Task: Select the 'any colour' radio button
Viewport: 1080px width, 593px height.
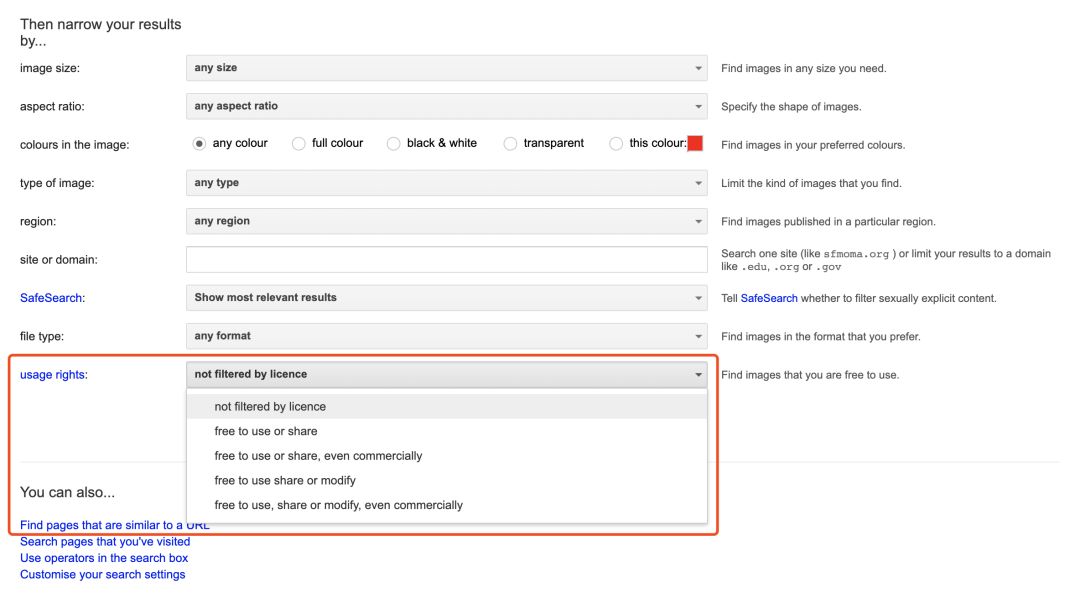Action: [199, 144]
